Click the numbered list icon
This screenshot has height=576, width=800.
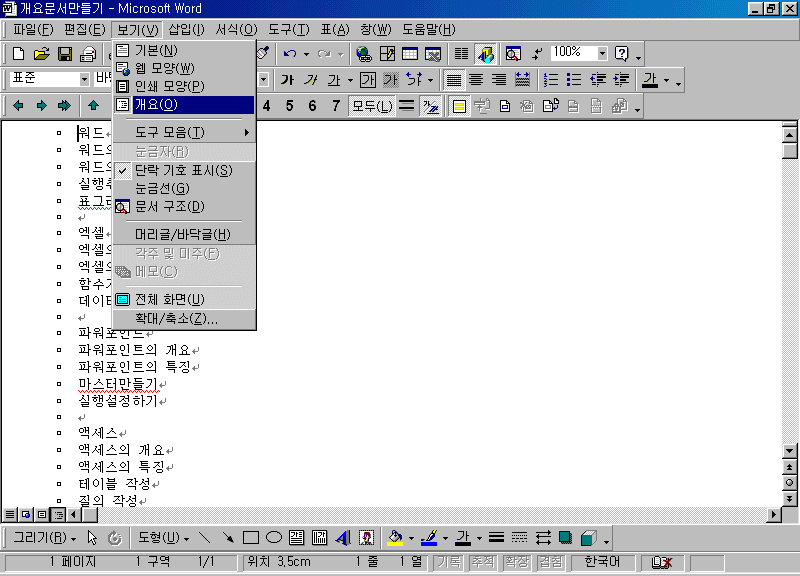point(551,80)
